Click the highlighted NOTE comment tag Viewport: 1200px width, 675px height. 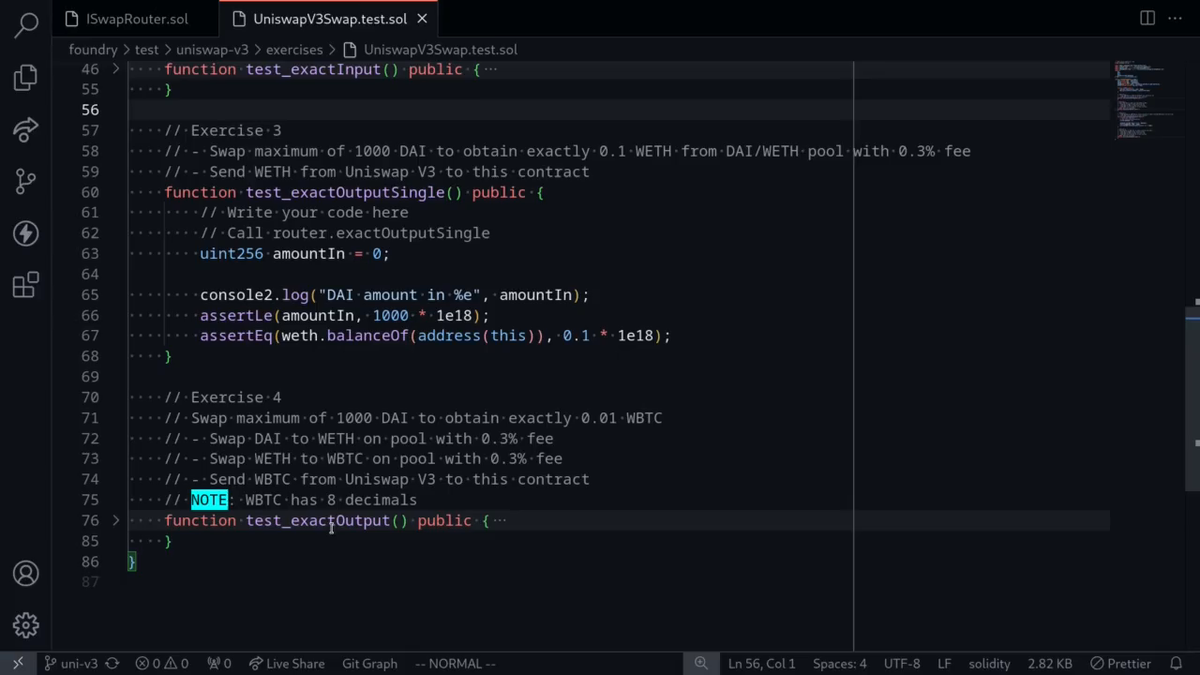tap(209, 500)
